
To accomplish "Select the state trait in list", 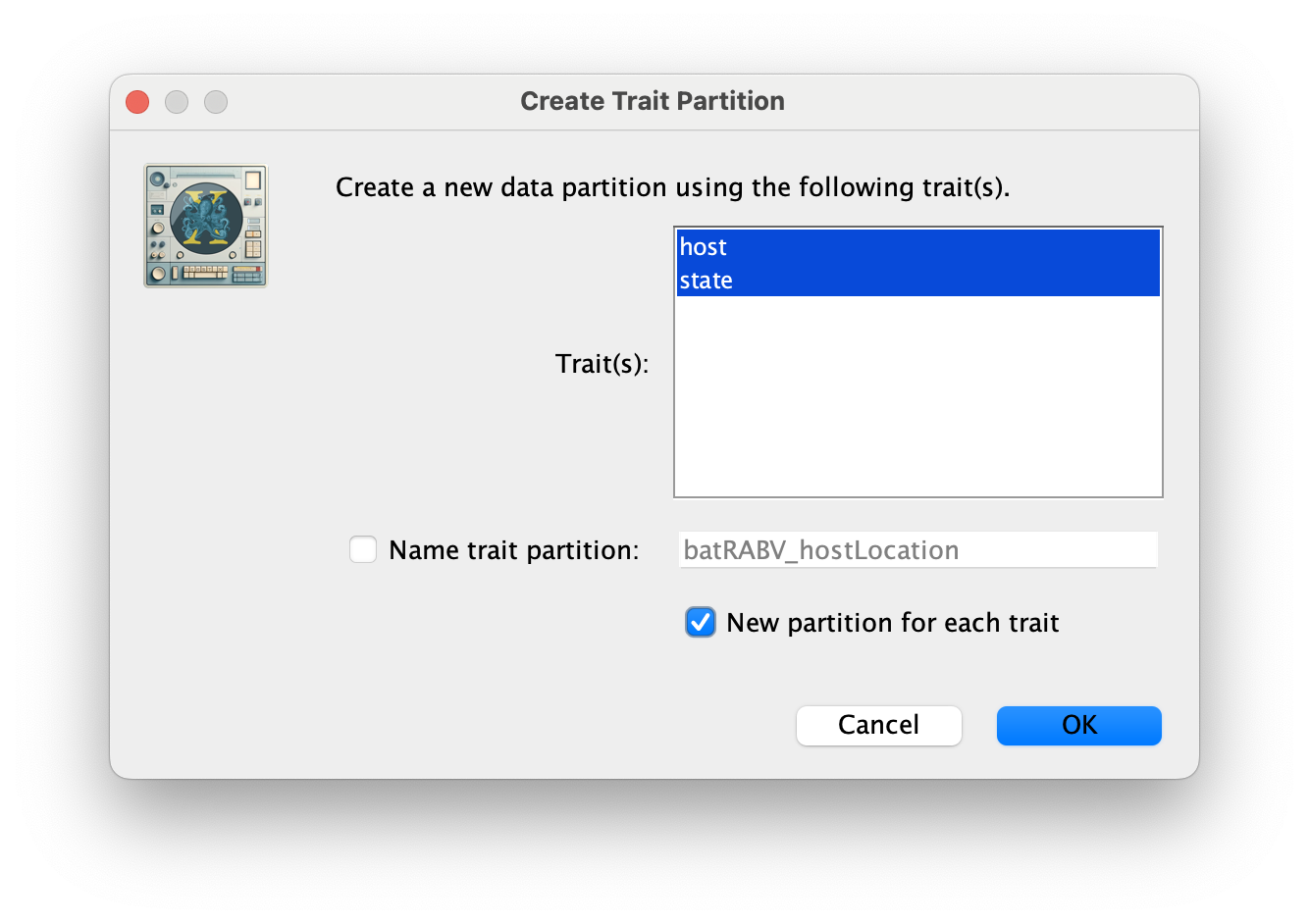I will (x=918, y=280).
